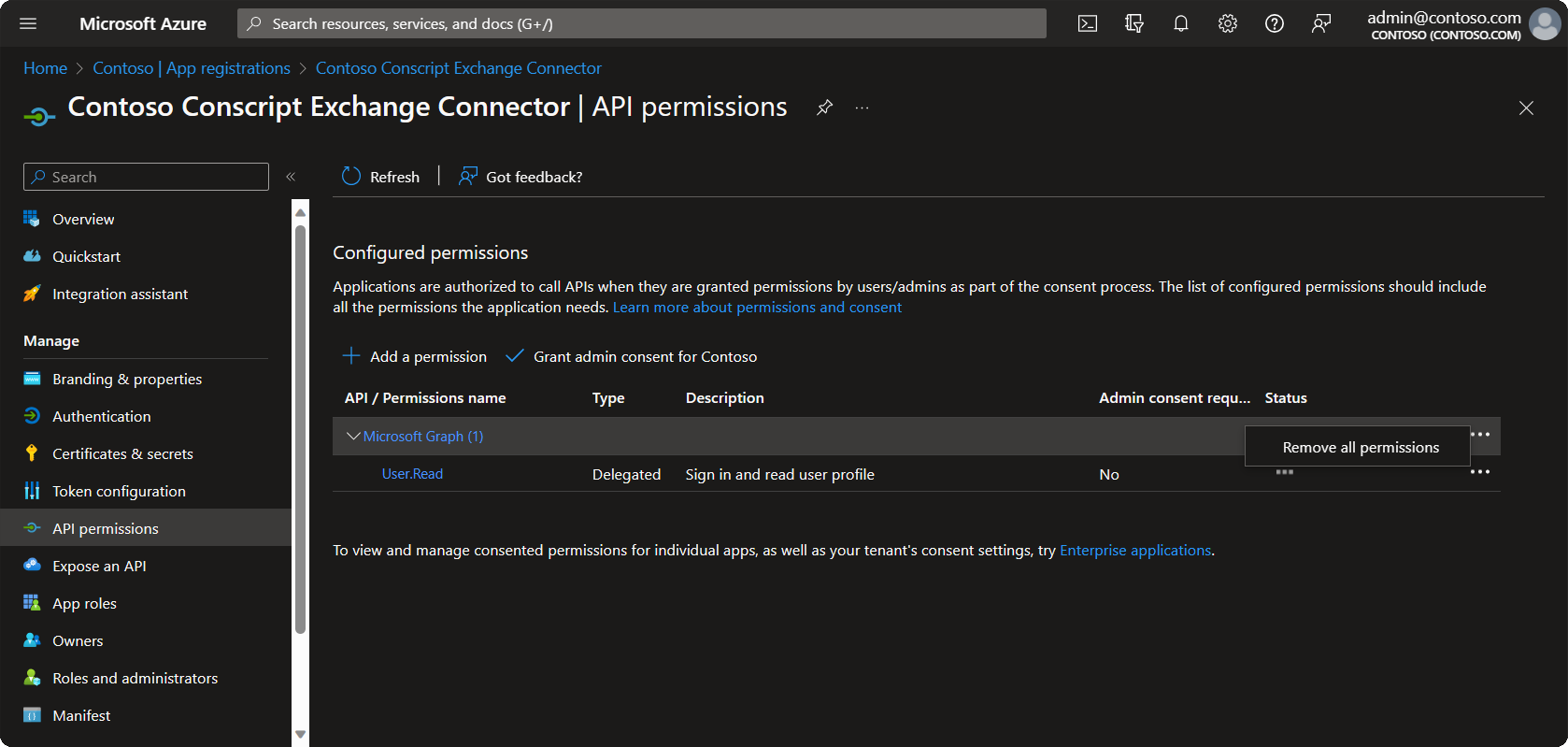The height and width of the screenshot is (747, 1568).
Task: Open portal settings gear
Action: click(1228, 23)
